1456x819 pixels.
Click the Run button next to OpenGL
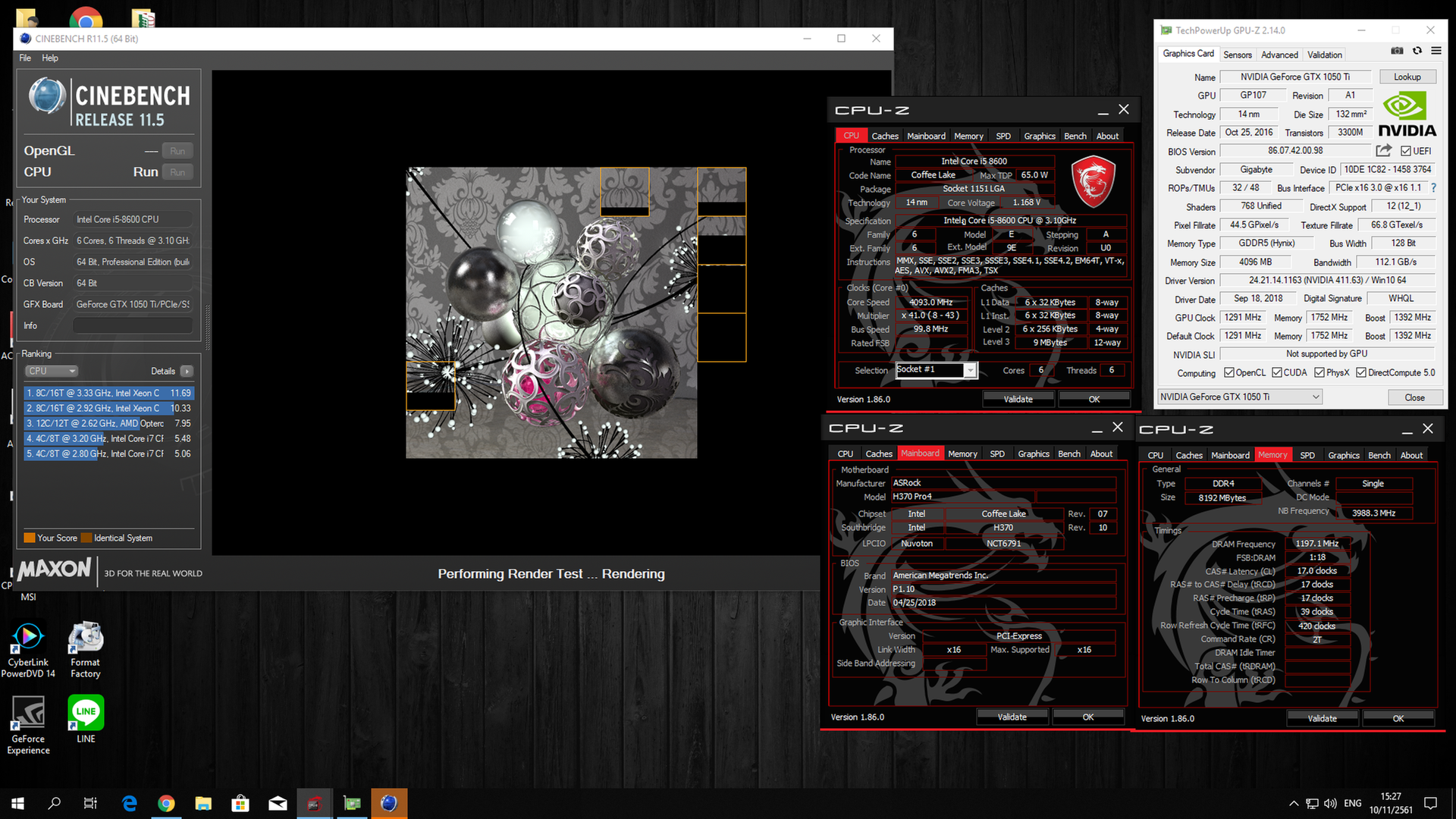[x=177, y=151]
